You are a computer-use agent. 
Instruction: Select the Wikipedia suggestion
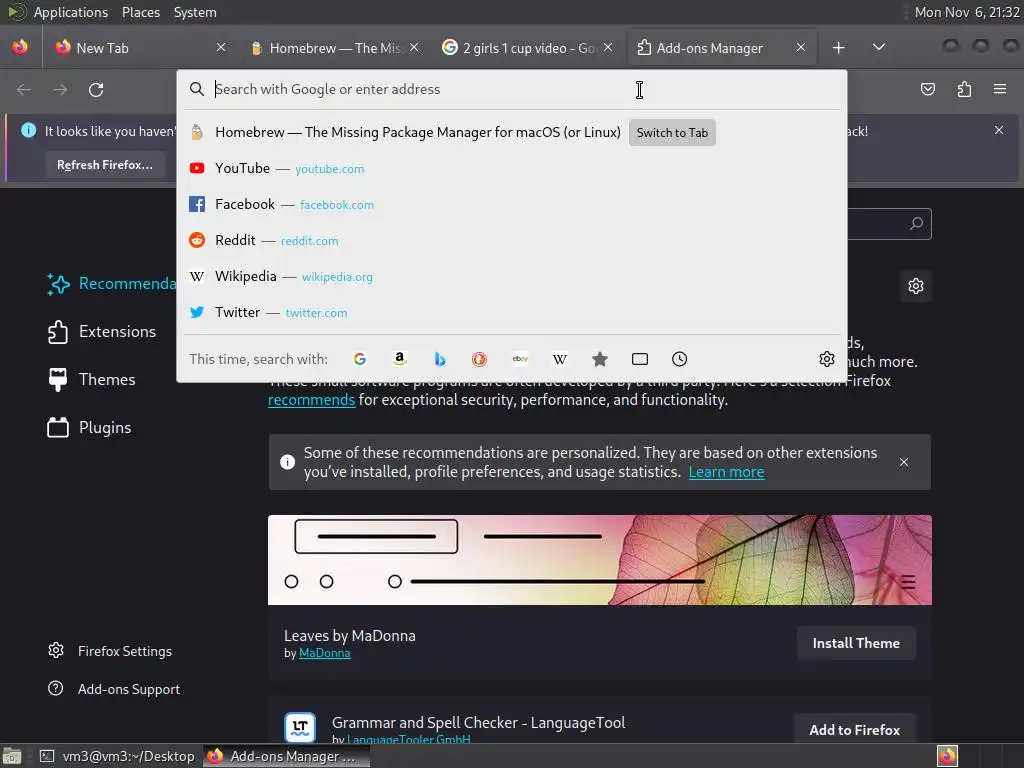pos(512,276)
